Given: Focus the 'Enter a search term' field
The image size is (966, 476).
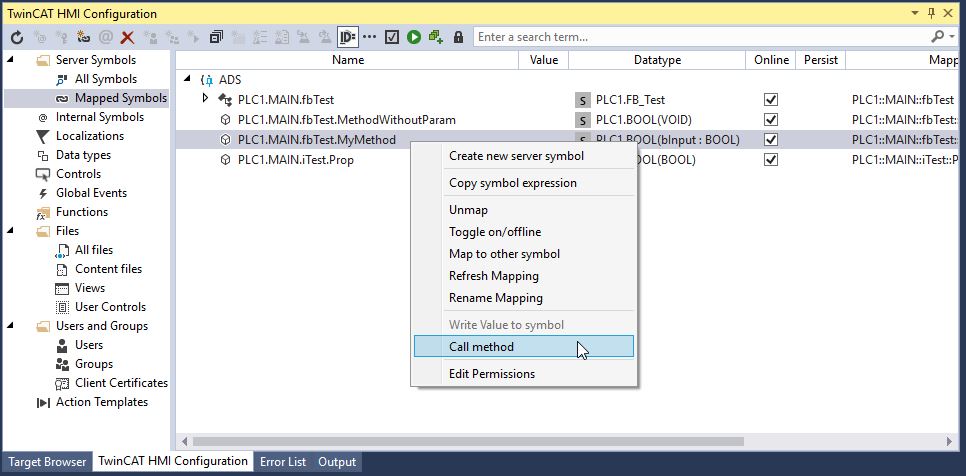Looking at the screenshot, I should [x=702, y=37].
